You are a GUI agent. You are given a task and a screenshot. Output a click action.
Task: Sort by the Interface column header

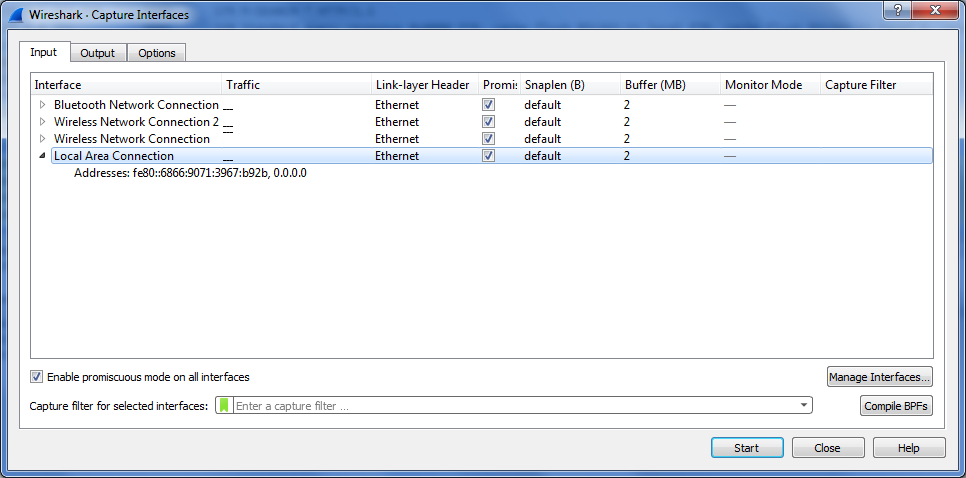click(126, 85)
